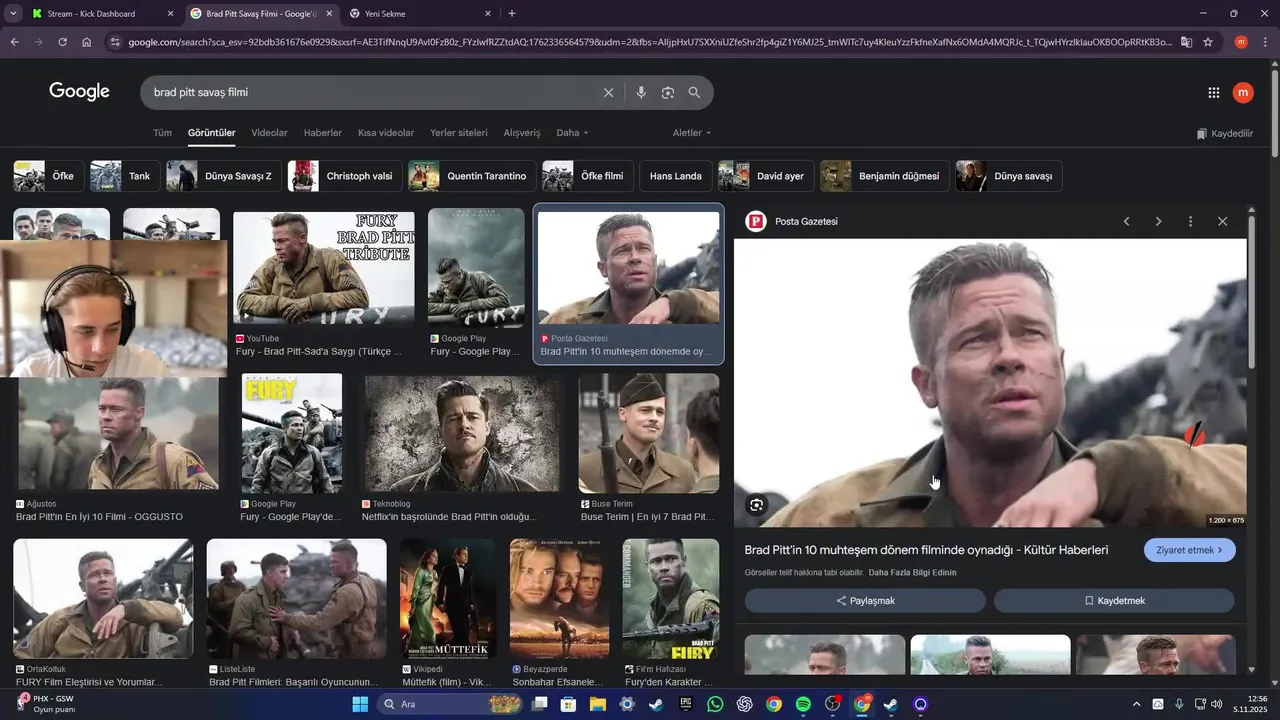Go to previous image in preview panel
The width and height of the screenshot is (1280, 720).
click(x=1127, y=221)
